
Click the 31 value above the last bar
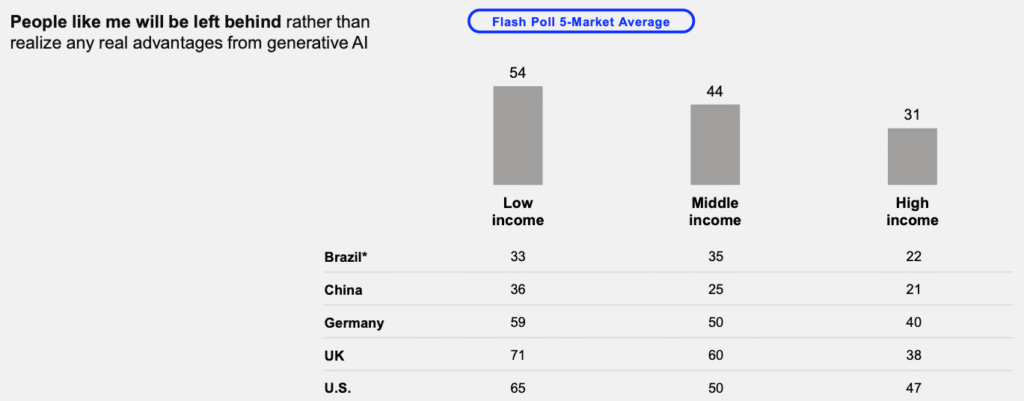[x=912, y=115]
